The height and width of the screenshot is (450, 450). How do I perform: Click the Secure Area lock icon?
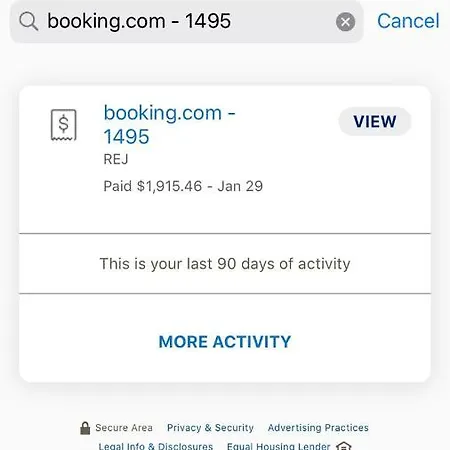point(85,428)
